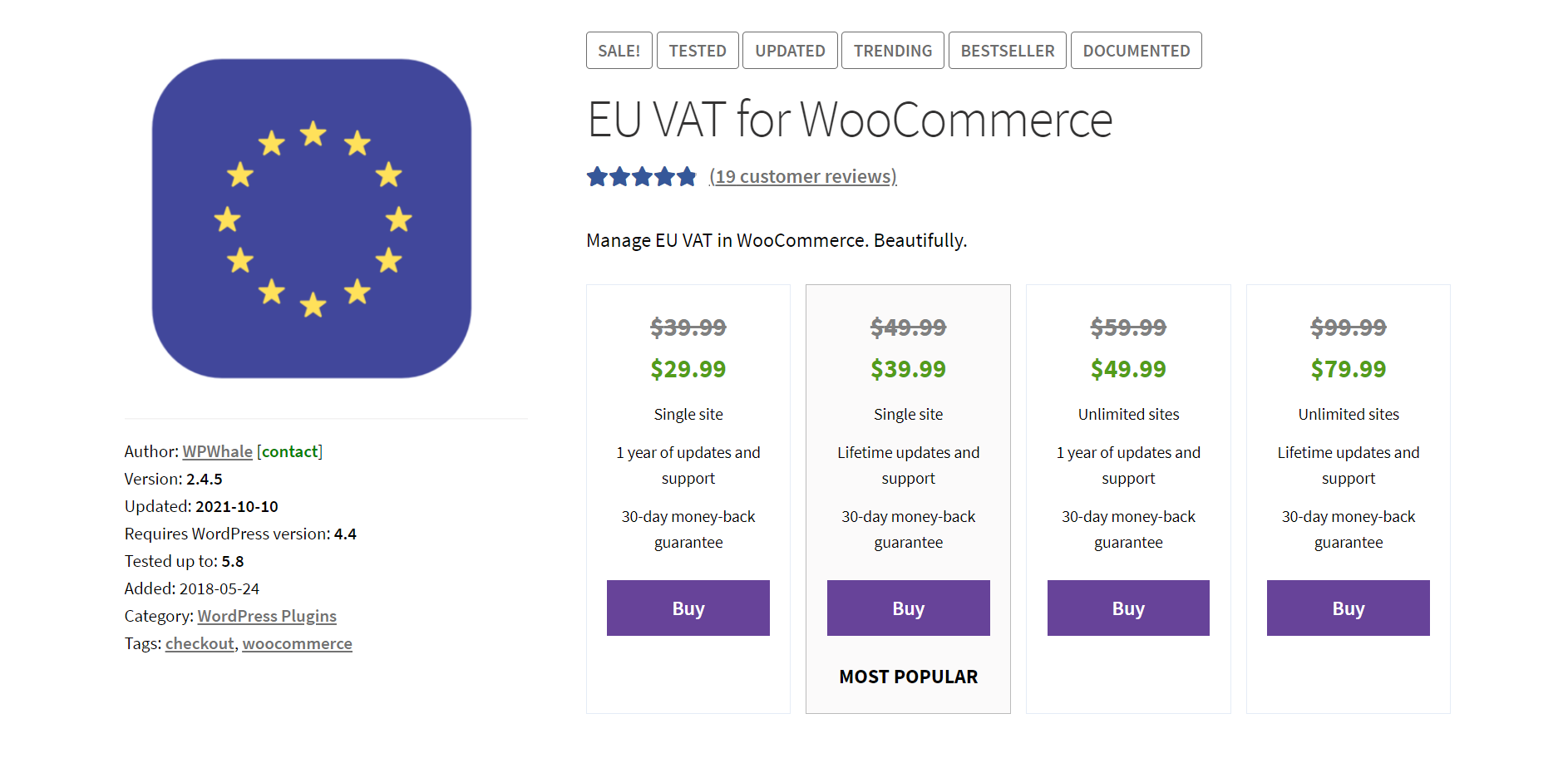1568x763 pixels.
Task: Click the DOCUMENTED badge
Action: click(x=1137, y=51)
